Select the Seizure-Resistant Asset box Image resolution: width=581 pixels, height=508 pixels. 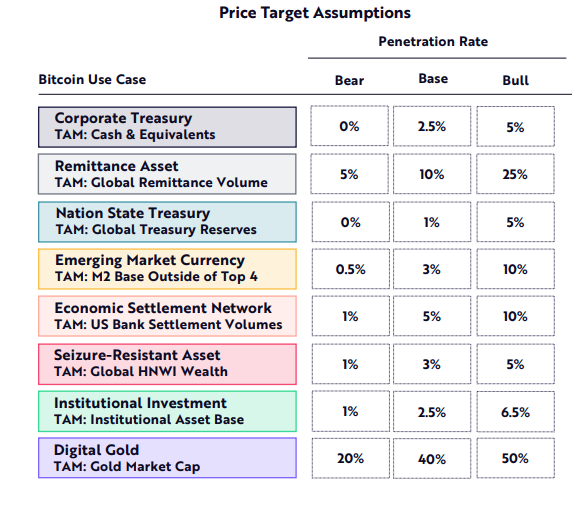(167, 364)
